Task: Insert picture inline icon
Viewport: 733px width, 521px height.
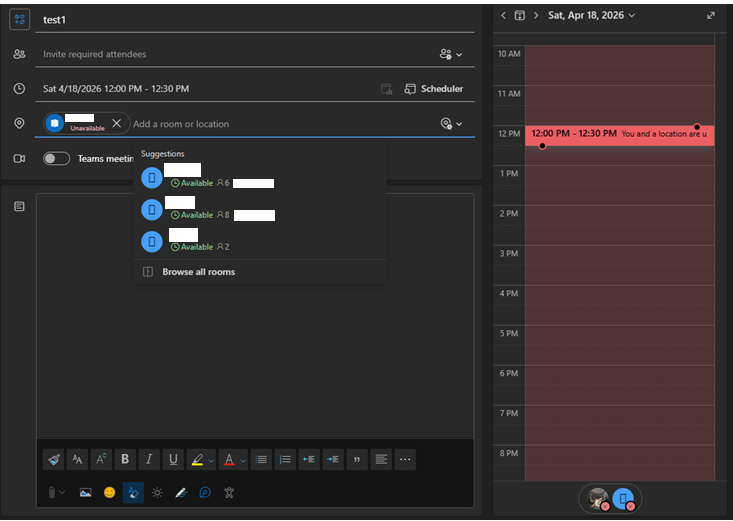Action: (x=86, y=492)
